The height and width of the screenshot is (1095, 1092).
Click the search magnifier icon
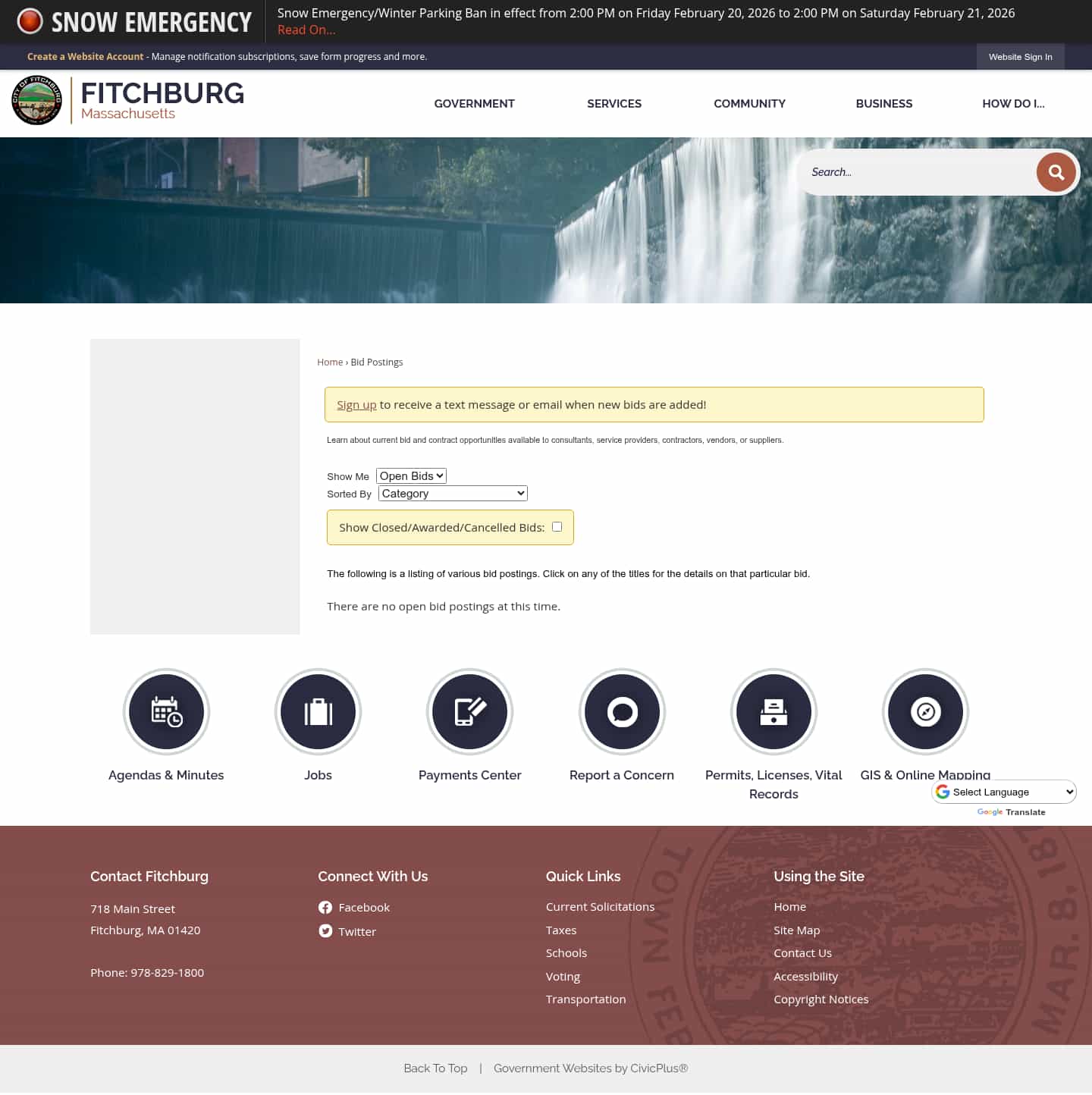pos(1056,172)
